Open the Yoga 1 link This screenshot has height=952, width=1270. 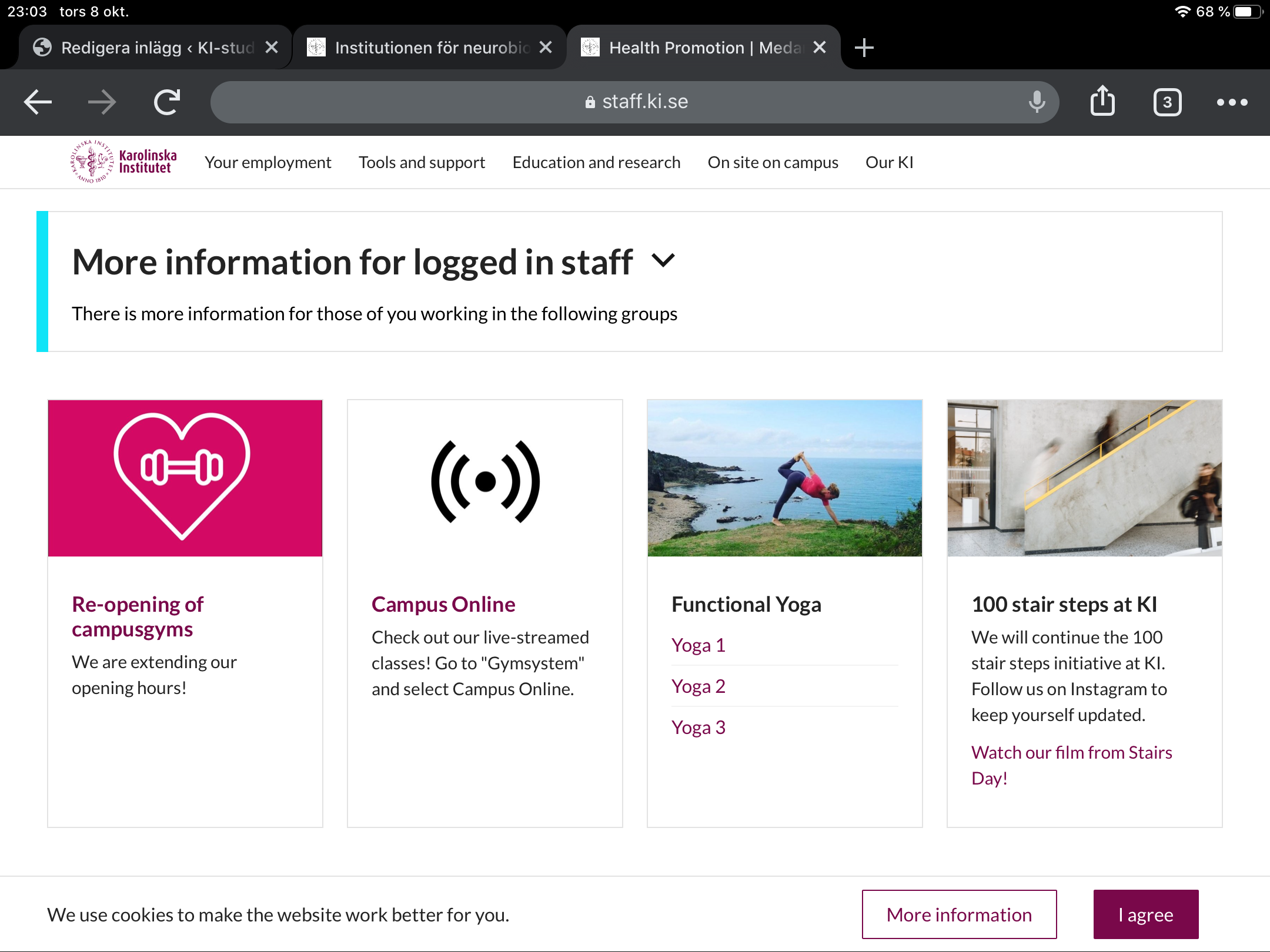698,645
